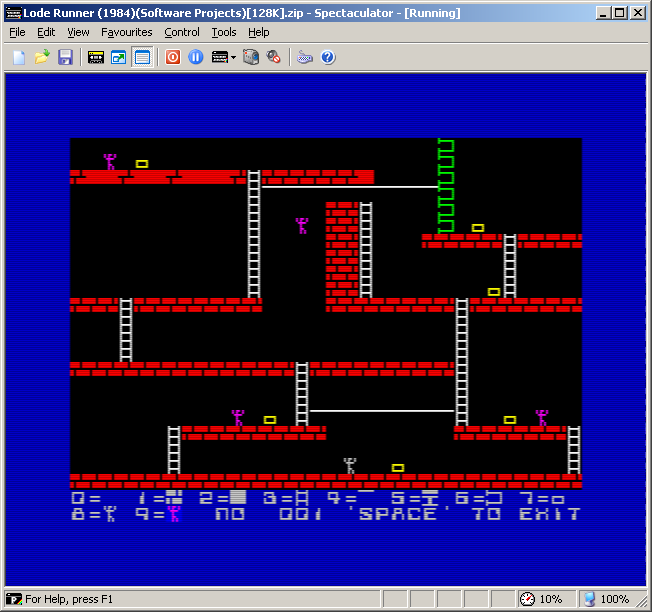Open help via blue question mark icon

(328, 57)
